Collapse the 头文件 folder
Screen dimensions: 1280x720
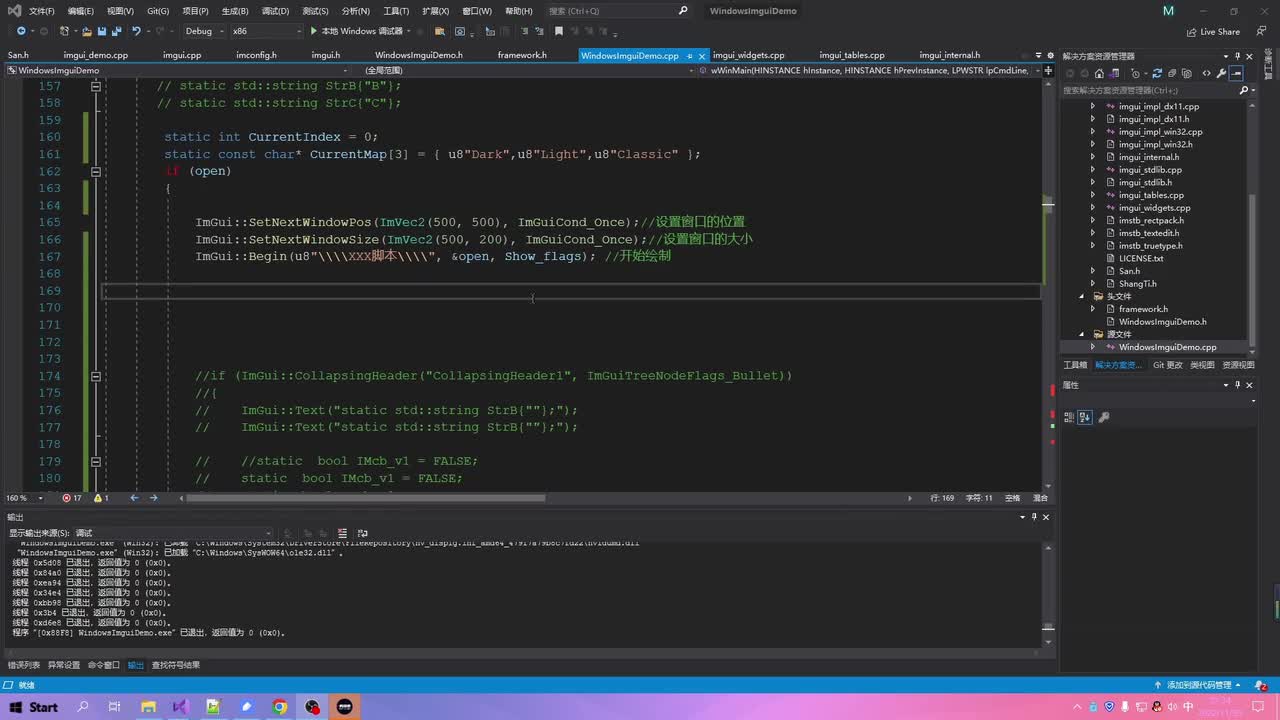click(1081, 297)
